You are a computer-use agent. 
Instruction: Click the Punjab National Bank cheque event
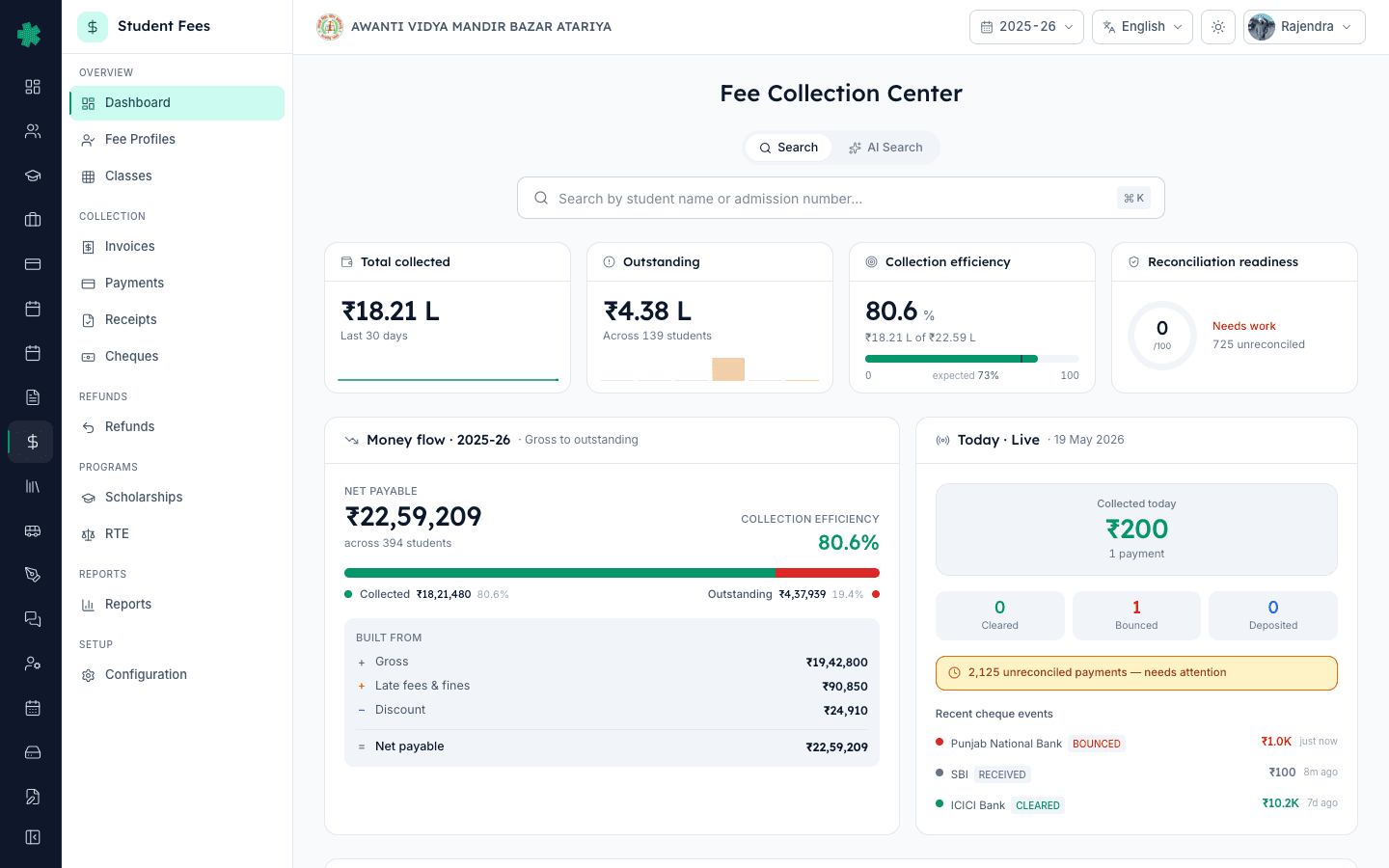pos(1136,743)
